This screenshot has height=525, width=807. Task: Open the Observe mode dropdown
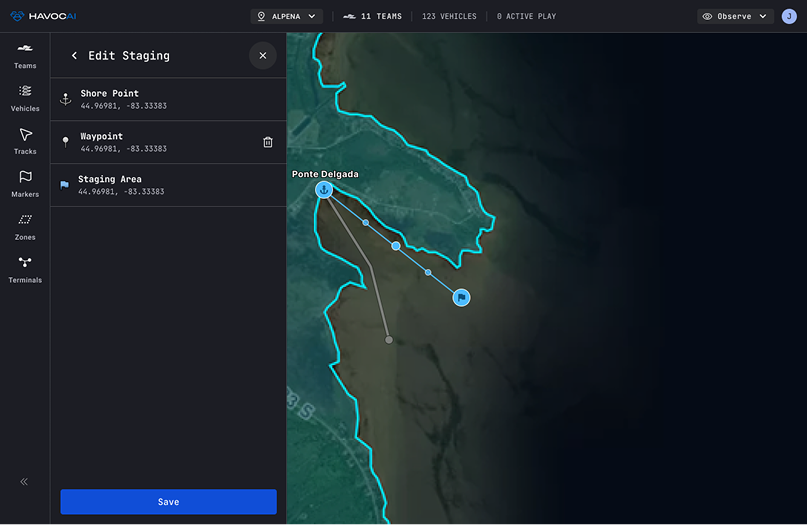735,16
